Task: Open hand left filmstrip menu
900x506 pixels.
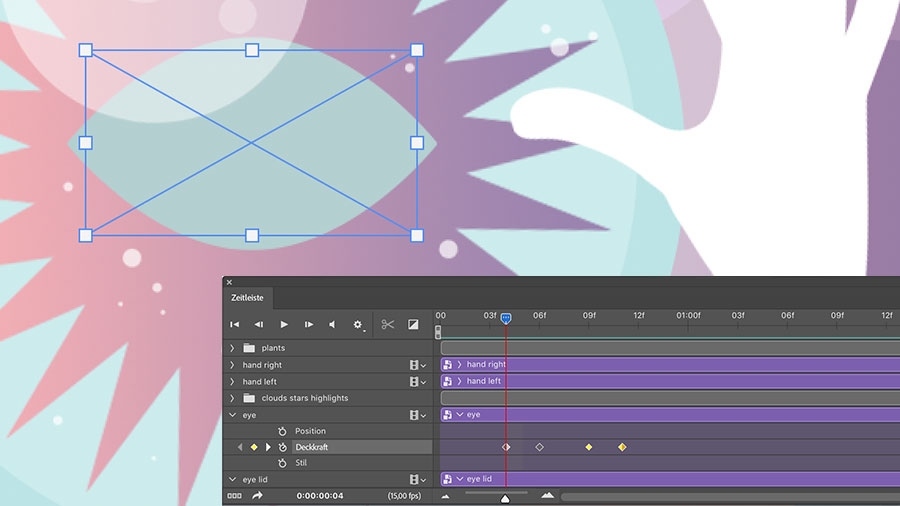Action: (417, 382)
